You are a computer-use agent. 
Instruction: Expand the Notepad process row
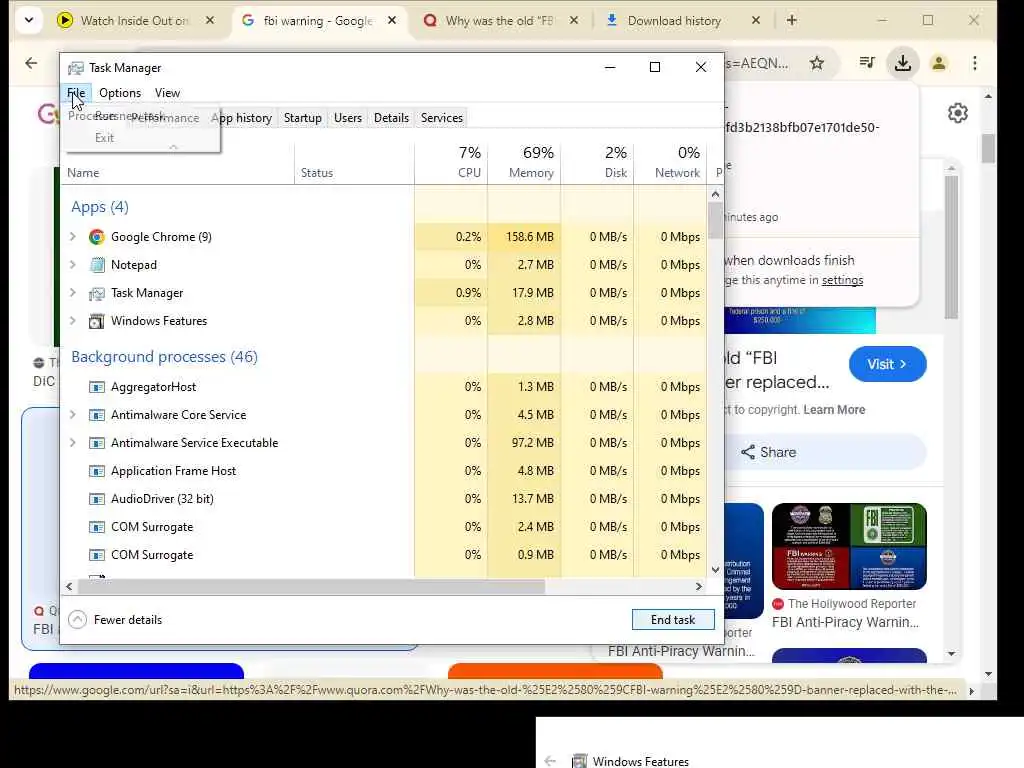pos(72,265)
